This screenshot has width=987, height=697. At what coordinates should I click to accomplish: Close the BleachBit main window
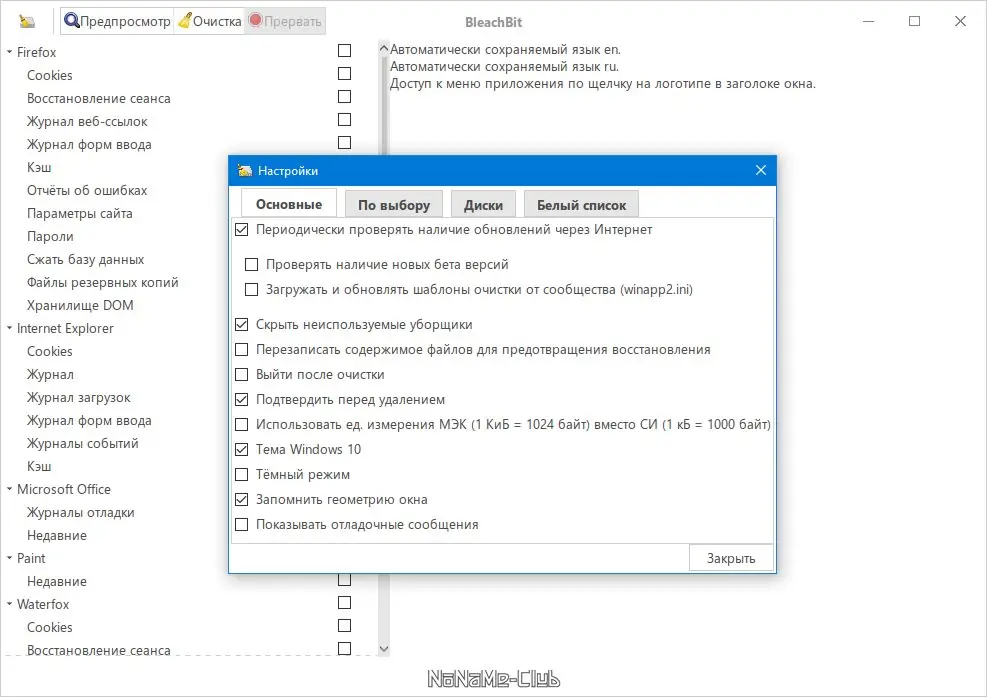[x=960, y=21]
